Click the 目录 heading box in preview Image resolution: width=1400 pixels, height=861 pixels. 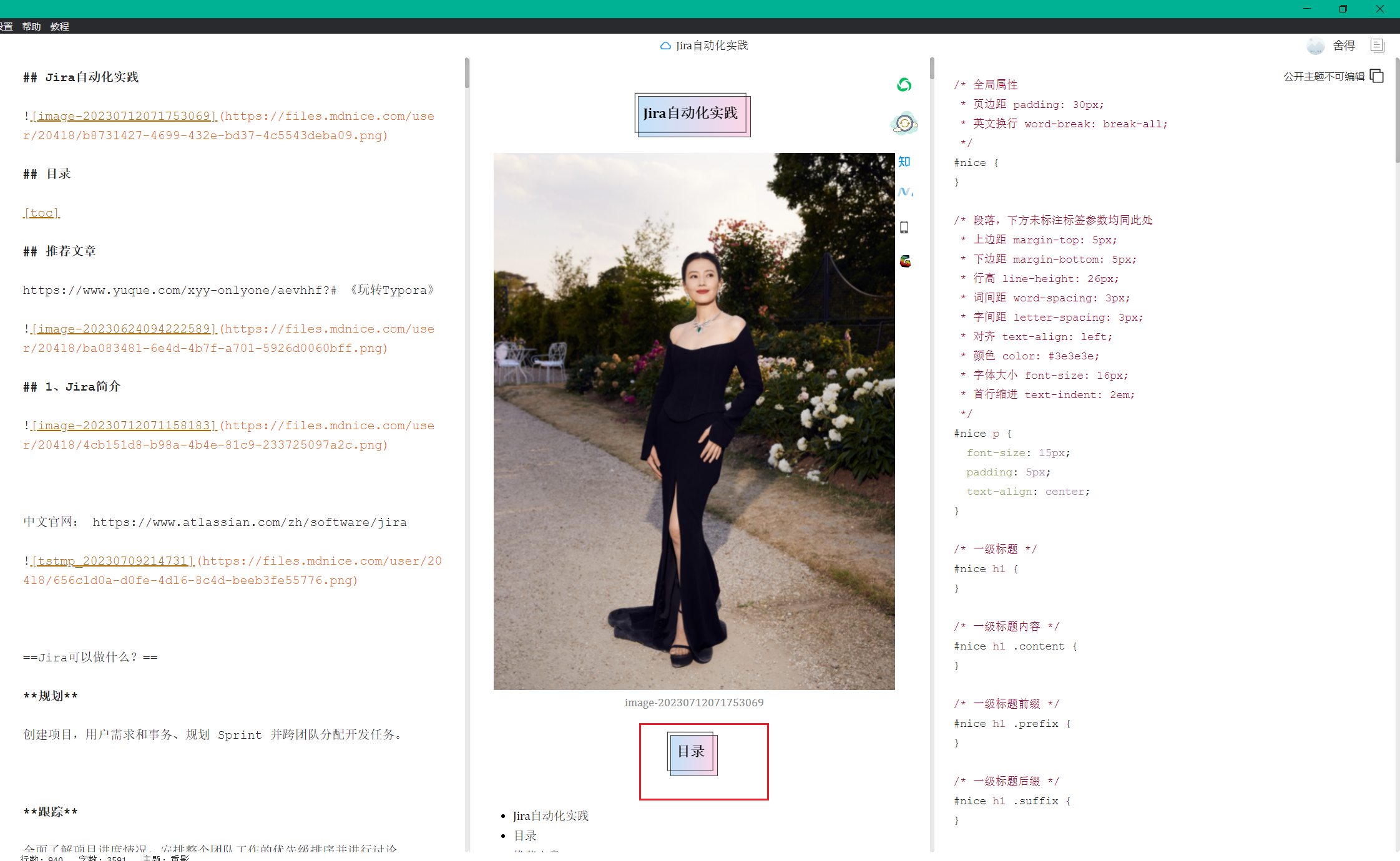coord(692,754)
